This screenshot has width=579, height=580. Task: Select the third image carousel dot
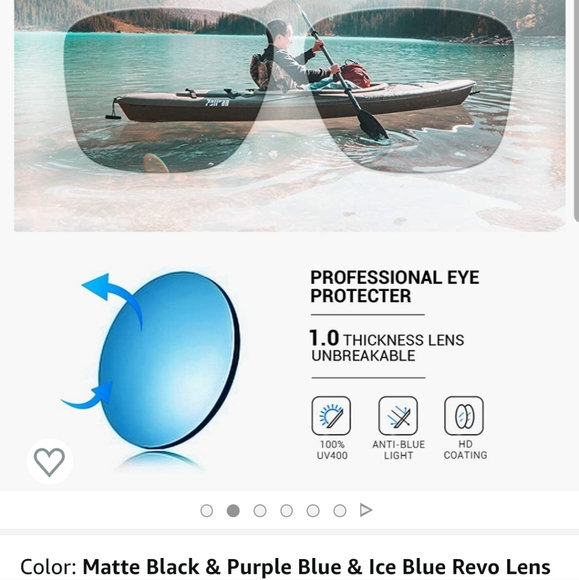(x=260, y=511)
